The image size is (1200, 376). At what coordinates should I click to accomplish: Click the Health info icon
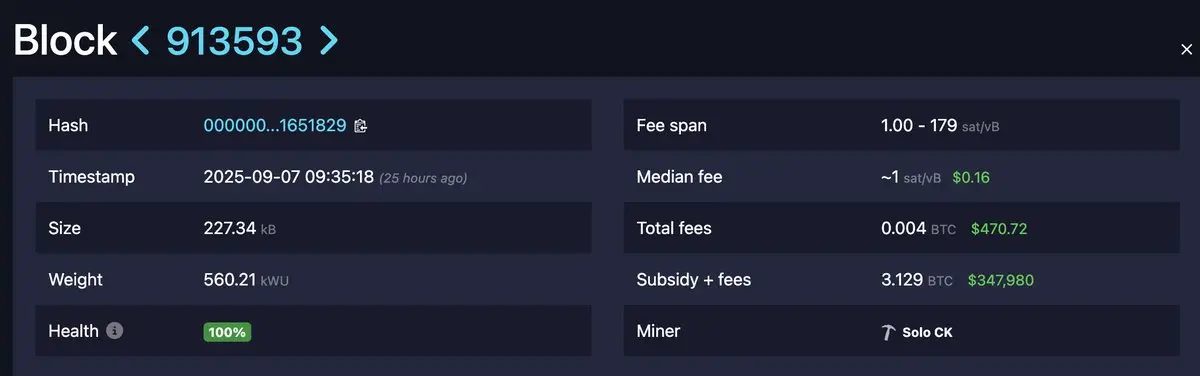(x=115, y=331)
